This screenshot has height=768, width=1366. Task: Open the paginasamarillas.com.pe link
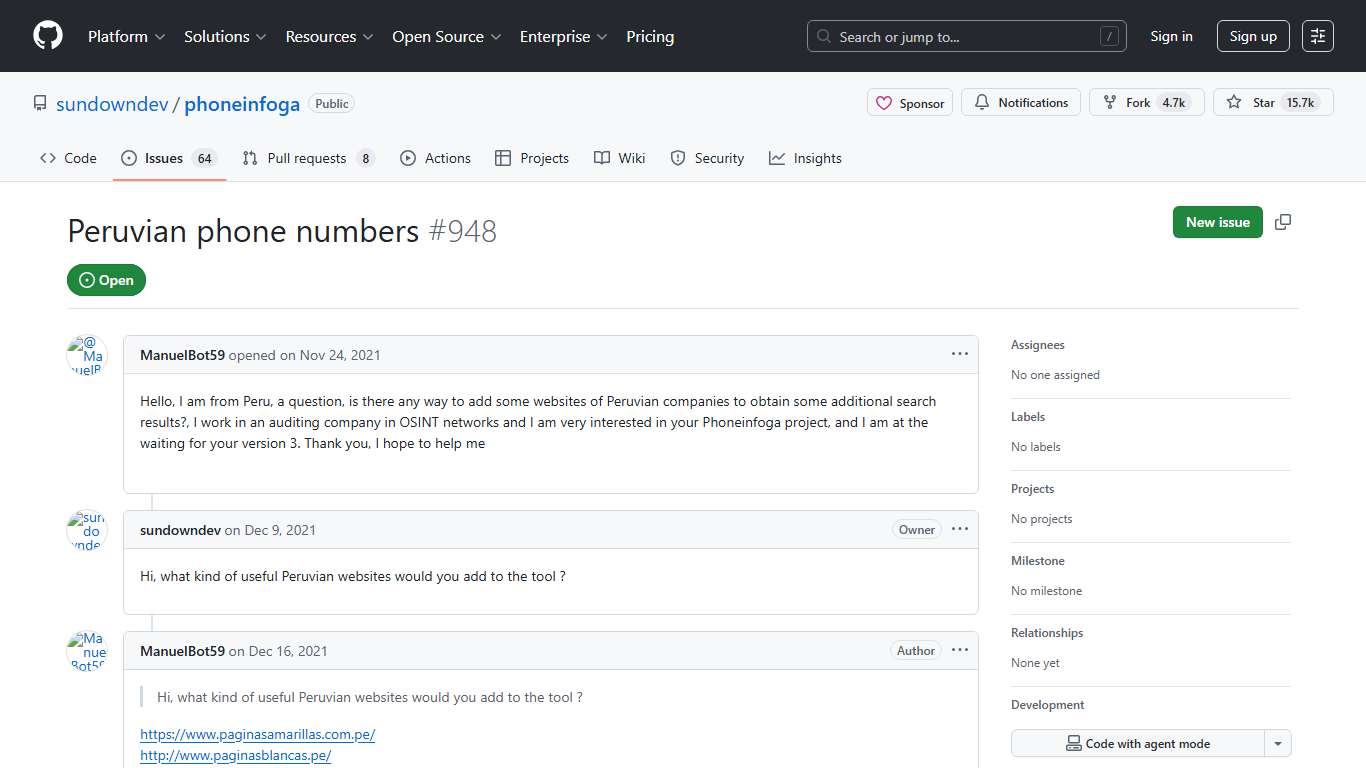pyautogui.click(x=258, y=734)
